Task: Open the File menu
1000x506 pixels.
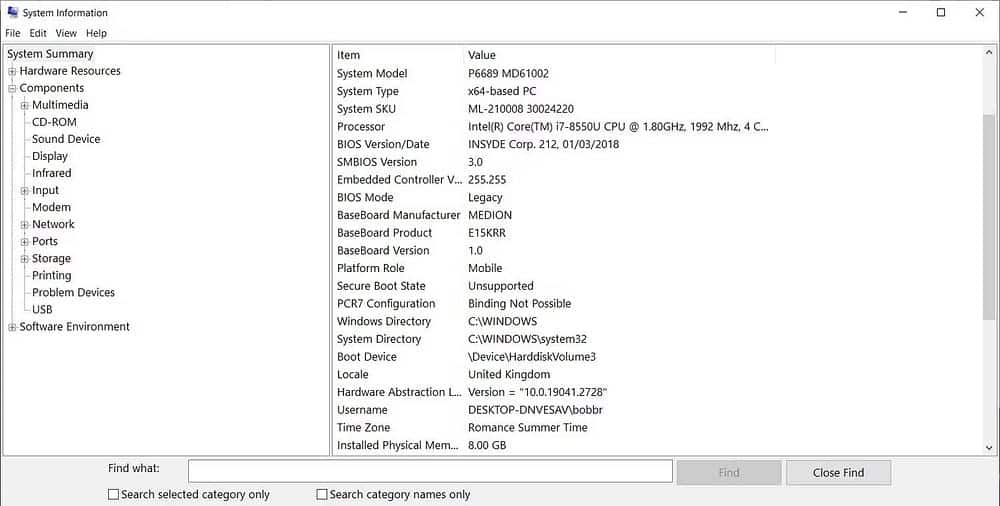Action: (x=13, y=33)
